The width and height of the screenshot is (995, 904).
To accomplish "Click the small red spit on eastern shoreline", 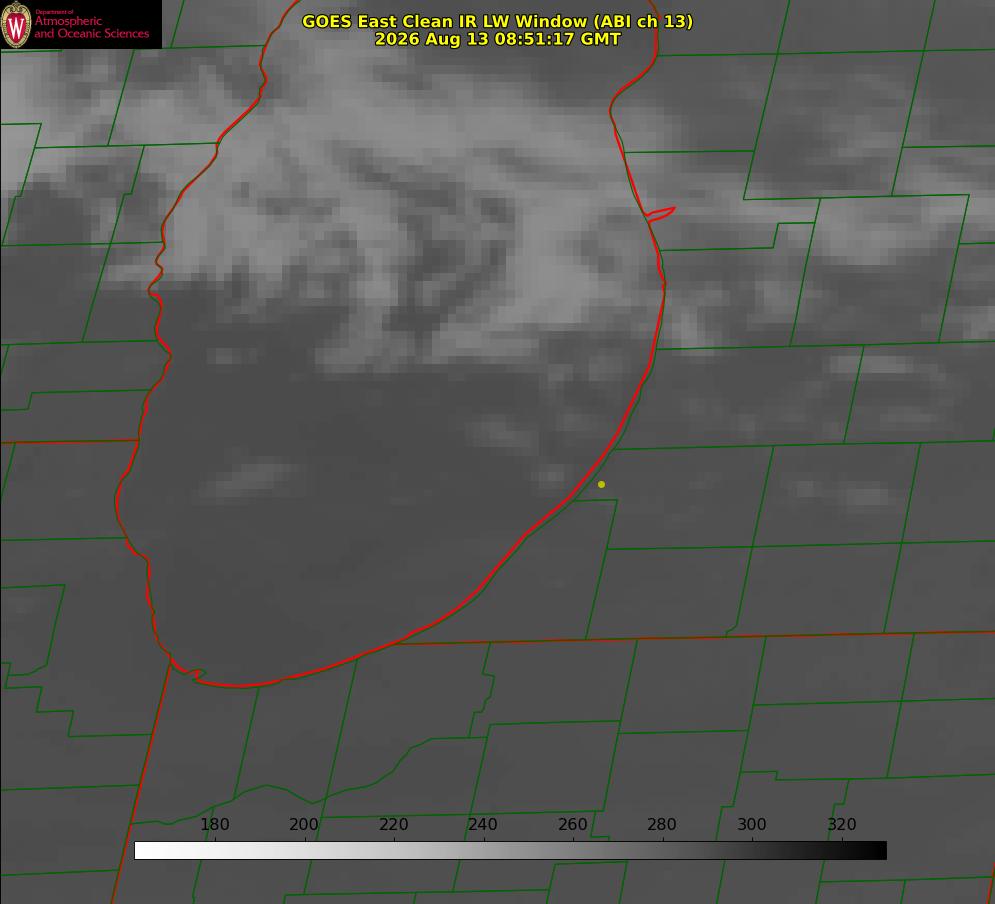I will point(661,213).
